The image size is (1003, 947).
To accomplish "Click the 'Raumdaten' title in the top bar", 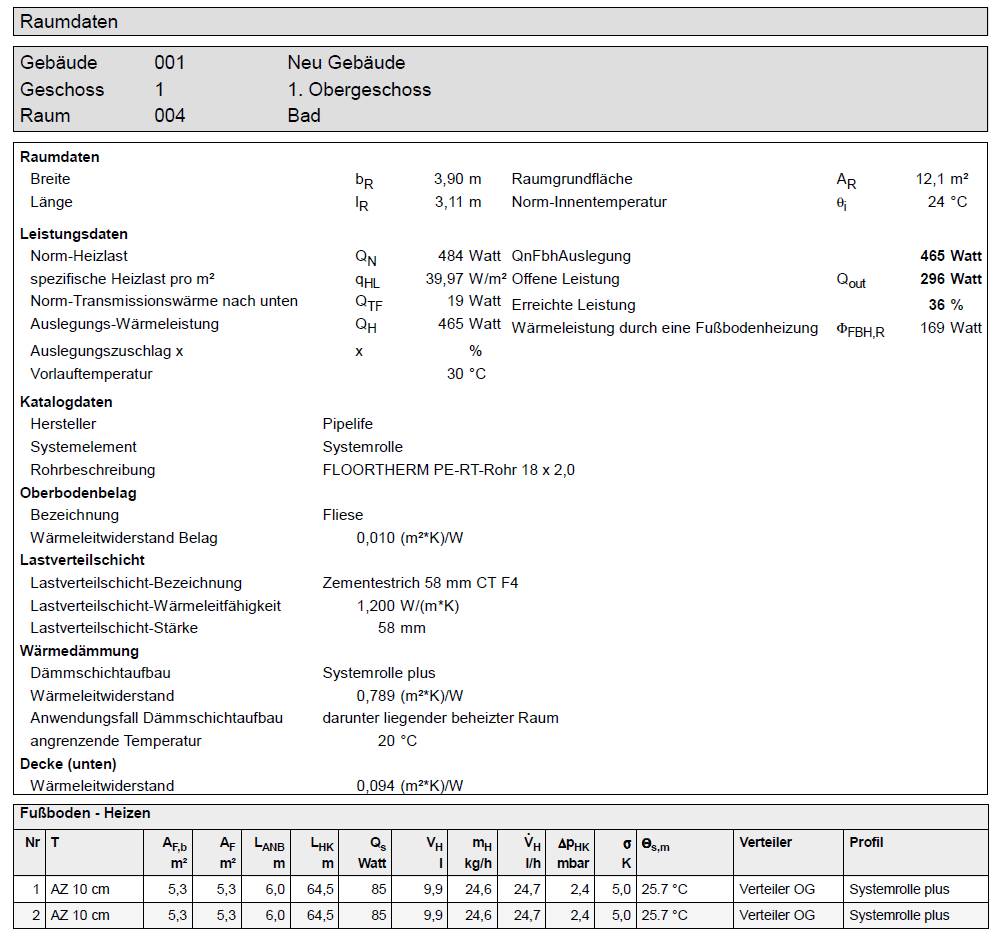I will coord(69,22).
